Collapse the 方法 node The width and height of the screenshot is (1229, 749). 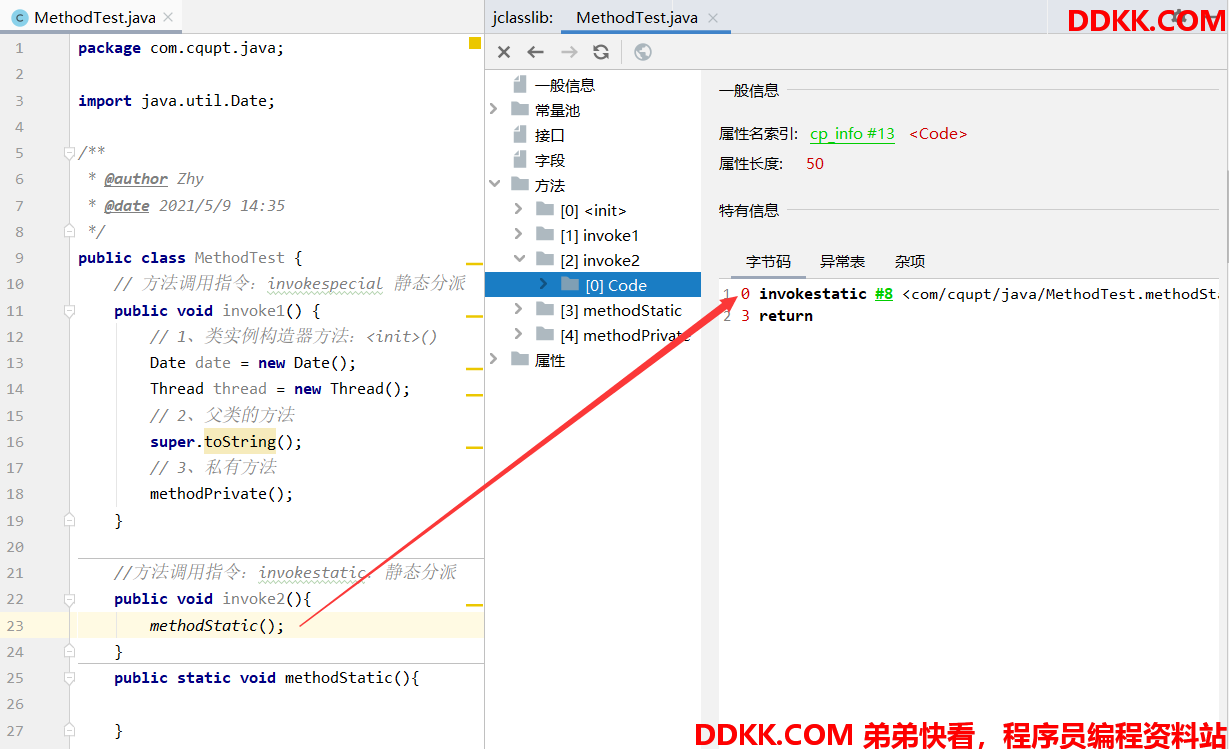pos(494,184)
